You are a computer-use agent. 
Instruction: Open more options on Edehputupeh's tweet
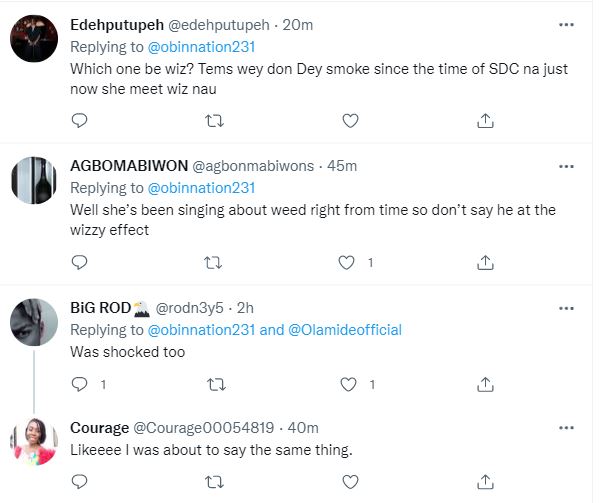coord(566,24)
